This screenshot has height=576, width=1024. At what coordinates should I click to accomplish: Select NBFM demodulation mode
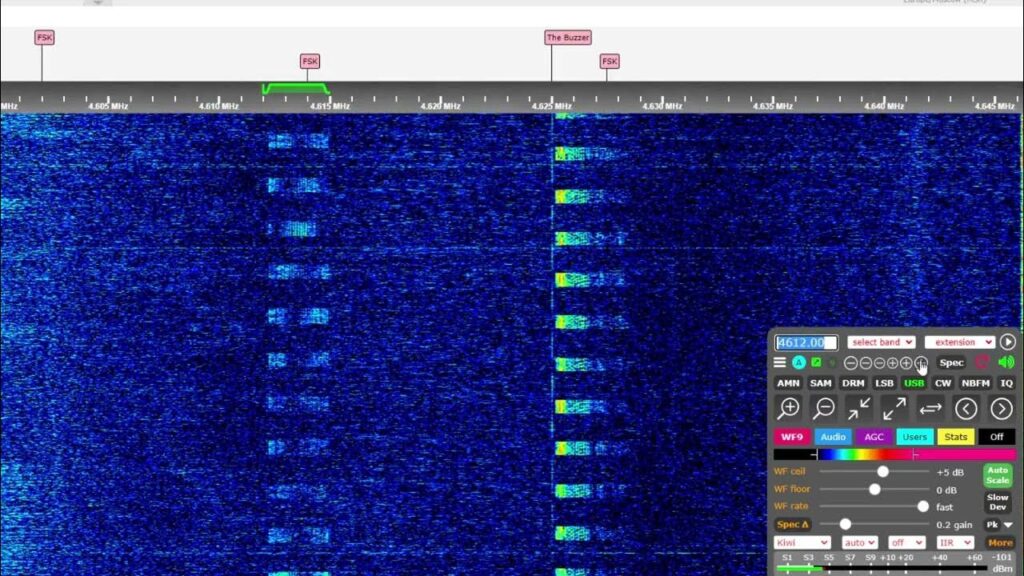pos(975,383)
